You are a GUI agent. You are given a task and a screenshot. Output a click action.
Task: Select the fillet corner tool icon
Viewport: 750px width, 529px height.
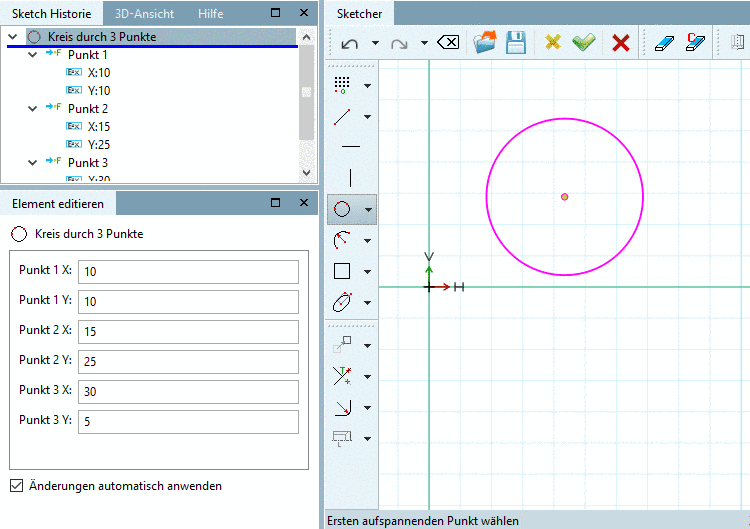pos(343,407)
